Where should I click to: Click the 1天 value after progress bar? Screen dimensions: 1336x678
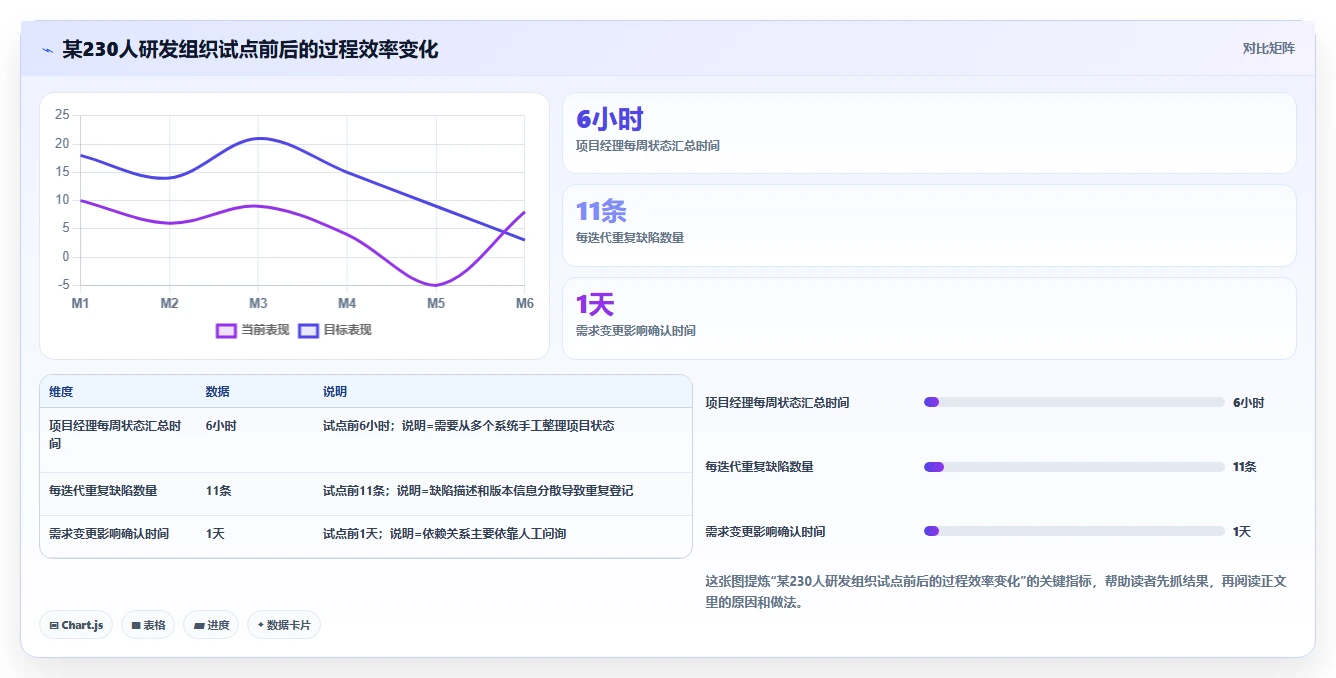coord(1242,532)
